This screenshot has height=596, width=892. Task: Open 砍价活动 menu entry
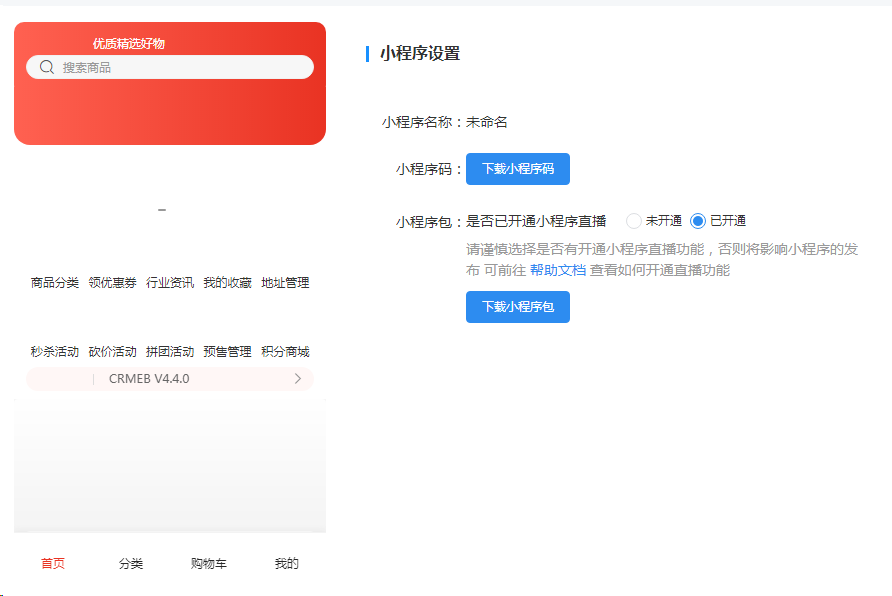point(112,351)
